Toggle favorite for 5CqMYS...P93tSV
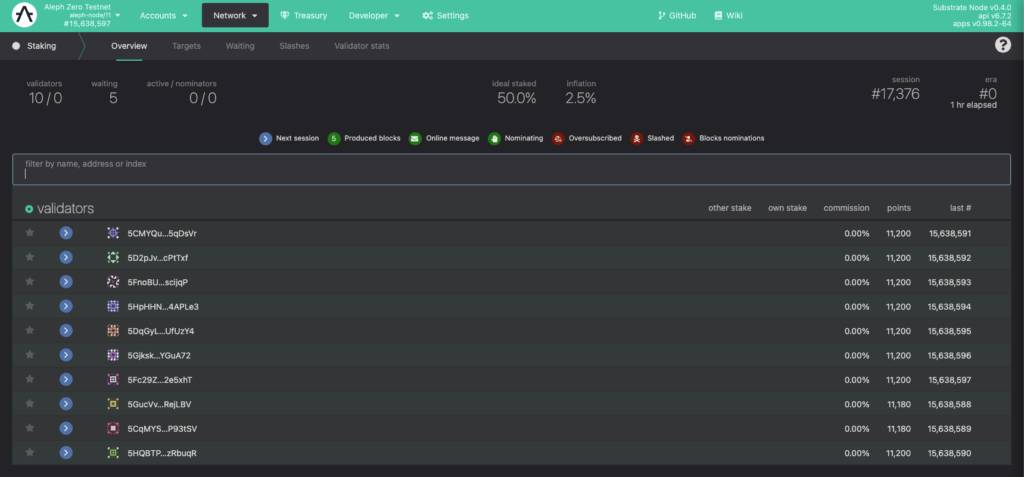Screen dimensions: 1024x477 29,428
